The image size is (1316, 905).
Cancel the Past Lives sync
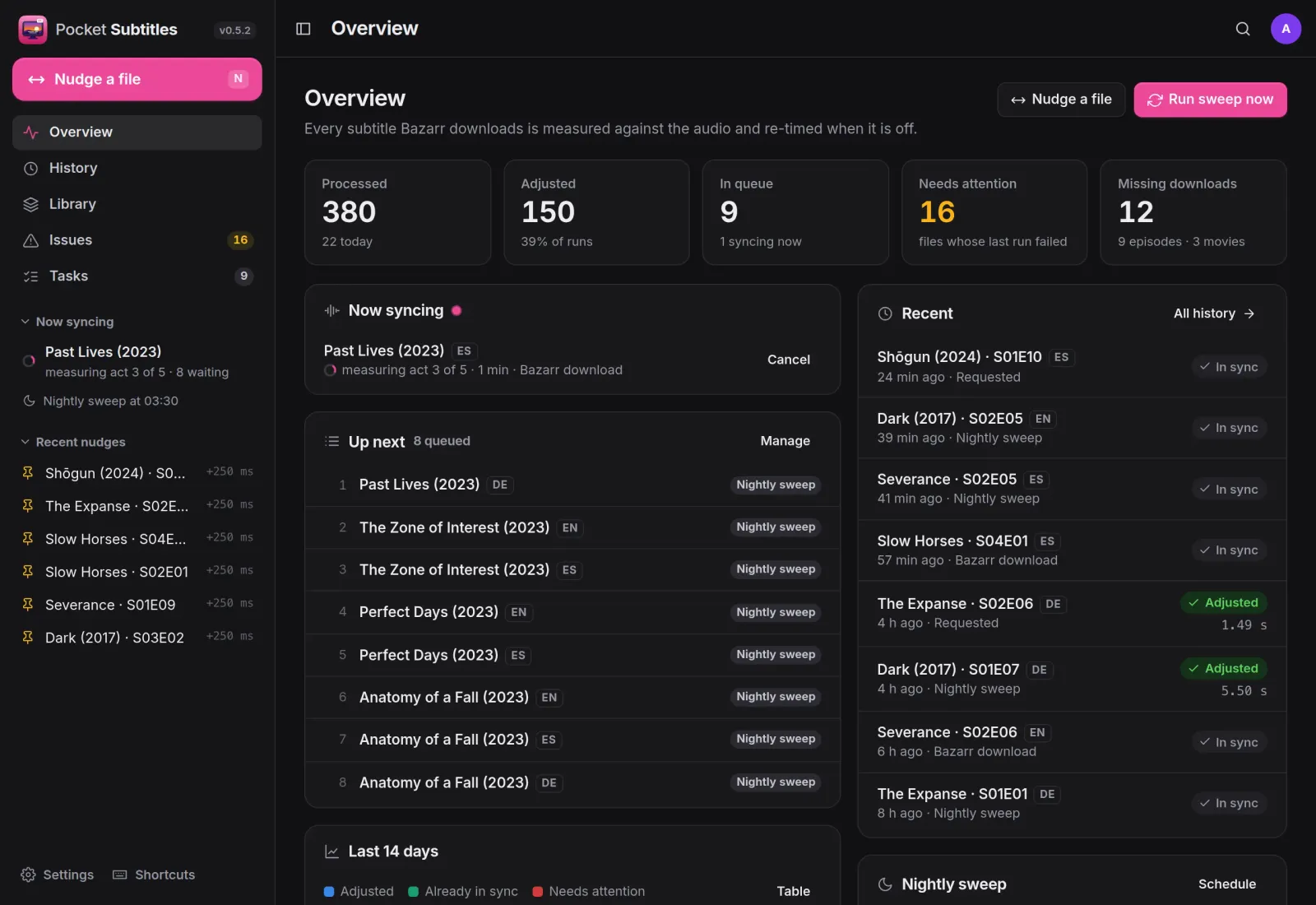pos(788,360)
